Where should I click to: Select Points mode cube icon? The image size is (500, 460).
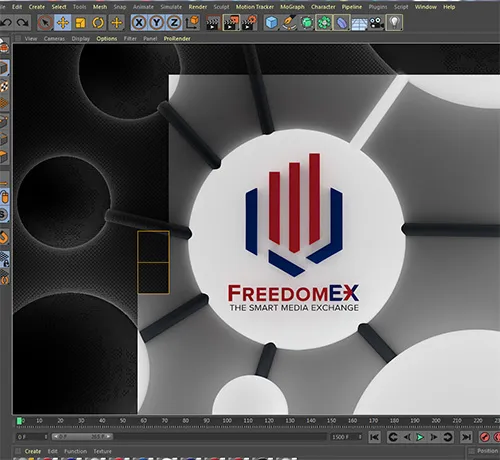click(4, 122)
